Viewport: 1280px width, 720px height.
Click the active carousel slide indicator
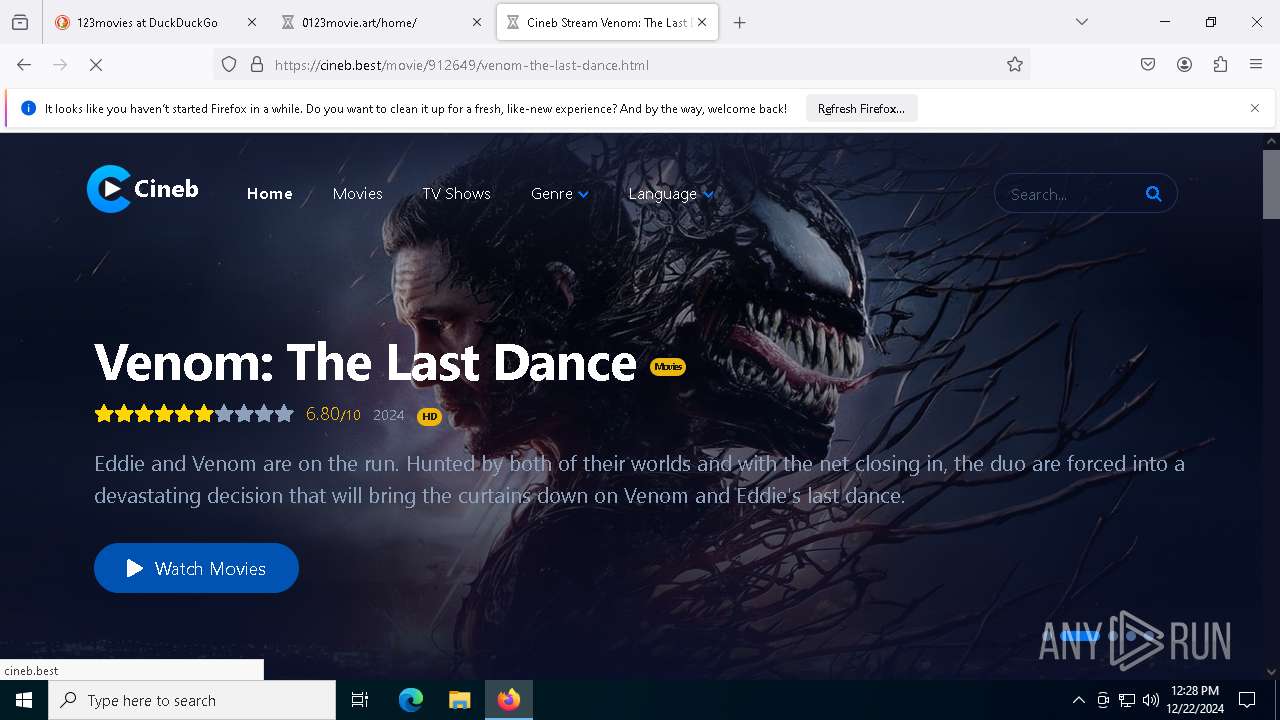tap(1080, 635)
